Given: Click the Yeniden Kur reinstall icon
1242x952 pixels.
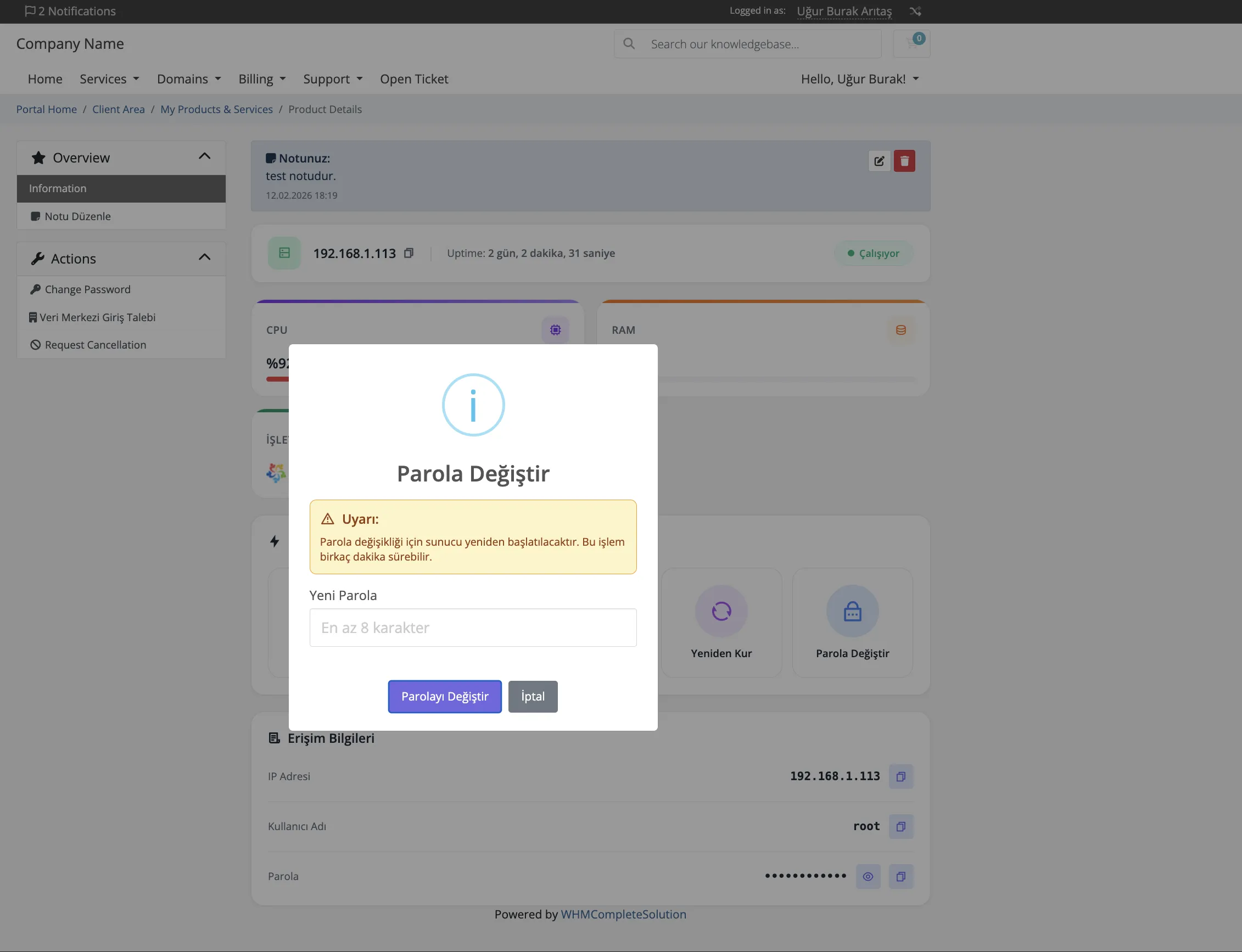Looking at the screenshot, I should coord(721,611).
